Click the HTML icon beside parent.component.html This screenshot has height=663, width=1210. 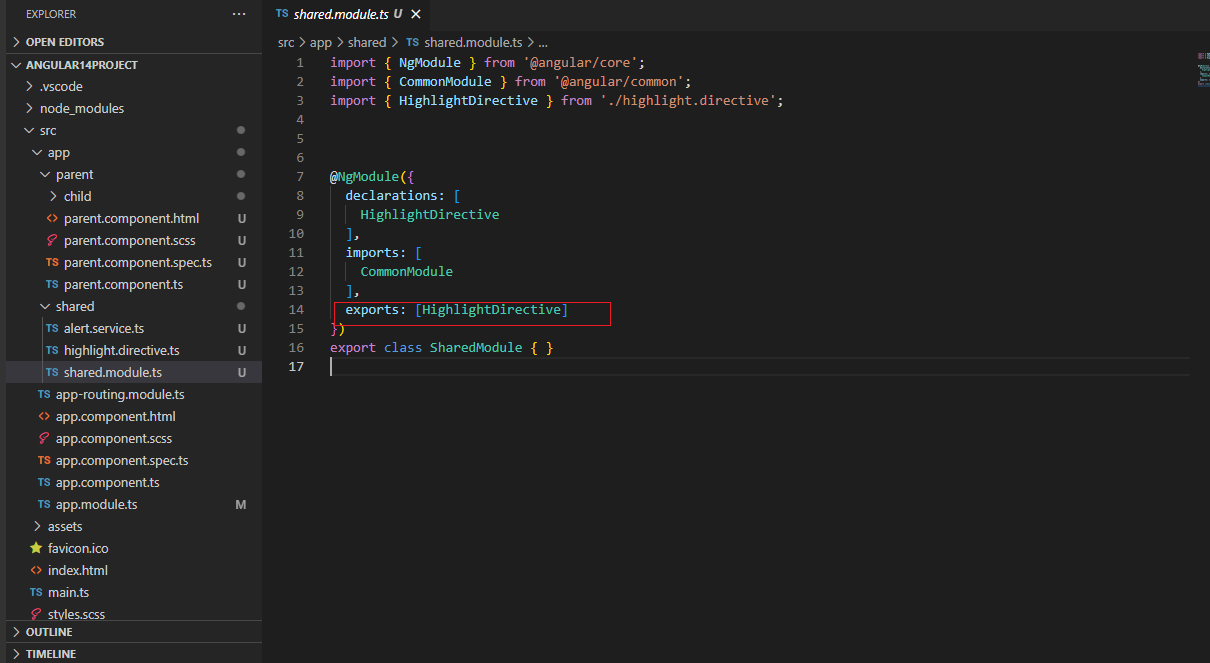(52, 218)
